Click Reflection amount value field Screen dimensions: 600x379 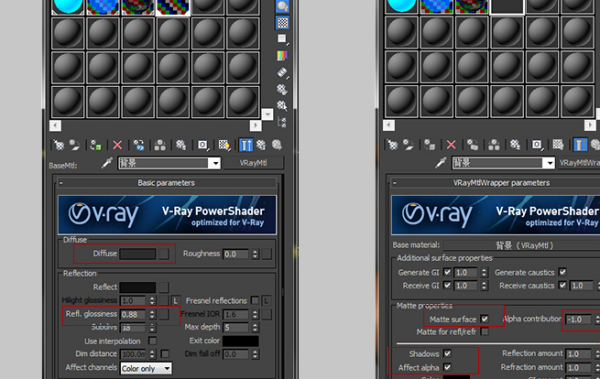(x=579, y=354)
